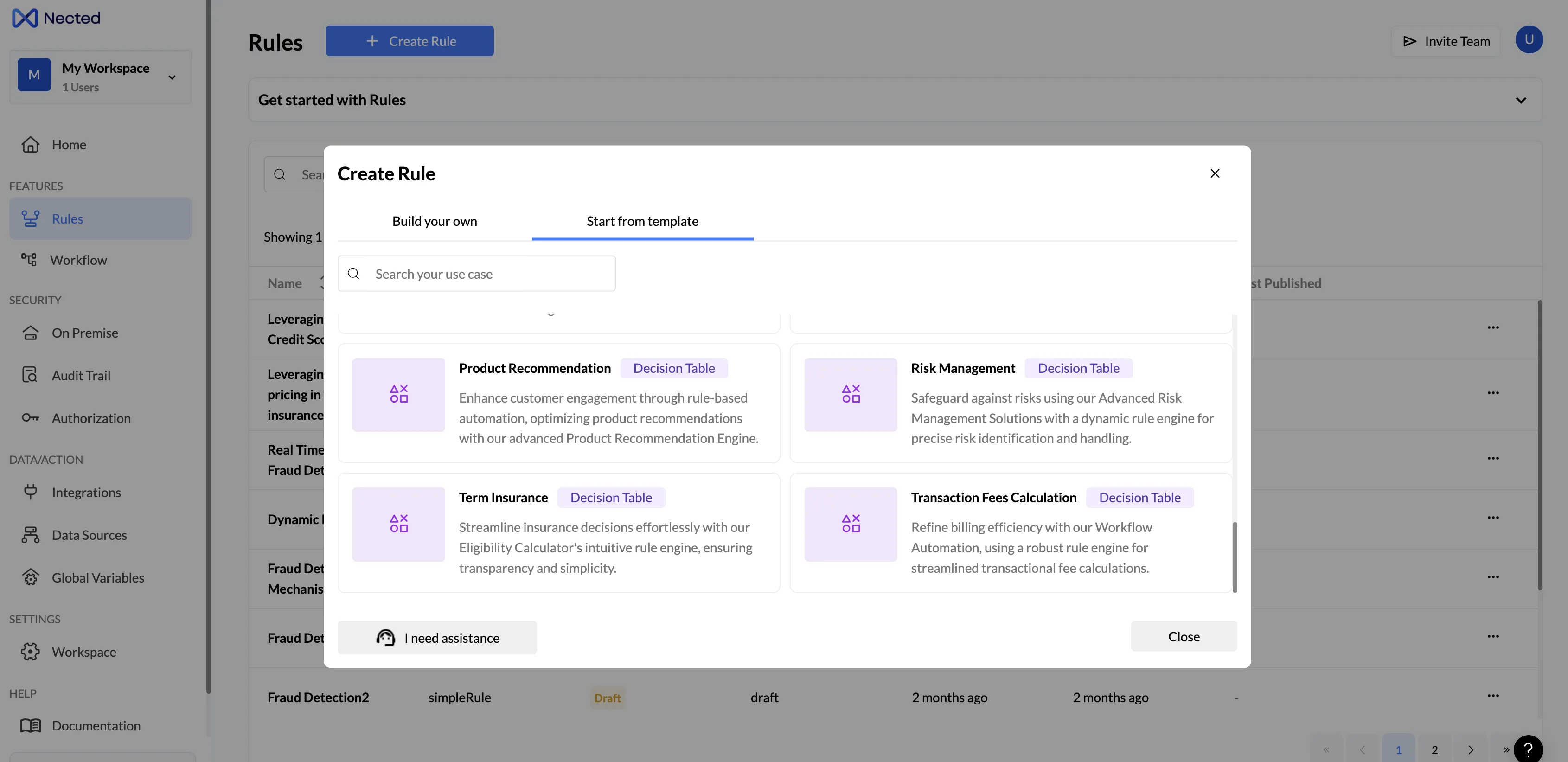This screenshot has width=1568, height=762.
Task: Open Global Variables in the sidebar
Action: [x=97, y=577]
